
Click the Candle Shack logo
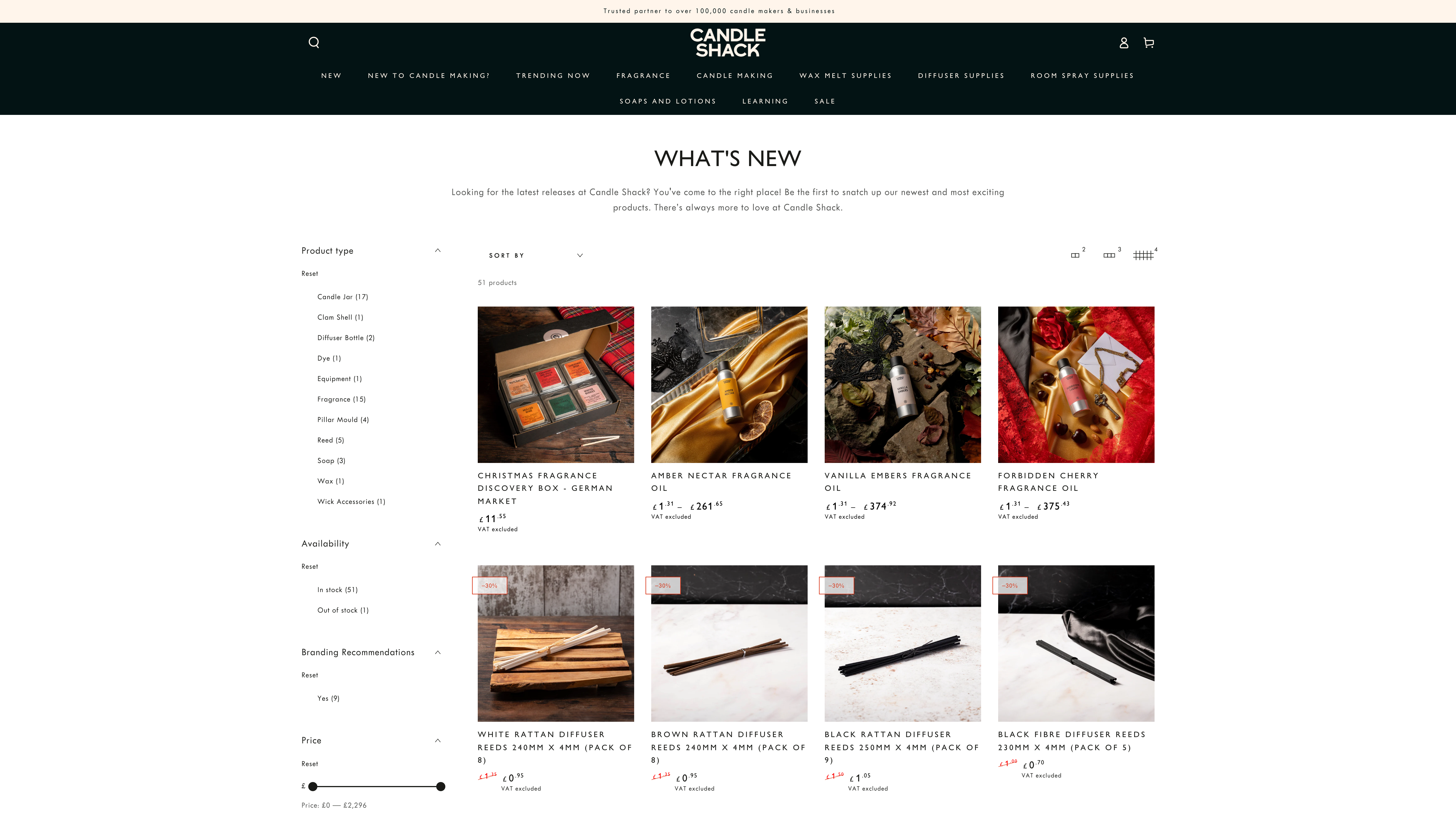(x=727, y=43)
